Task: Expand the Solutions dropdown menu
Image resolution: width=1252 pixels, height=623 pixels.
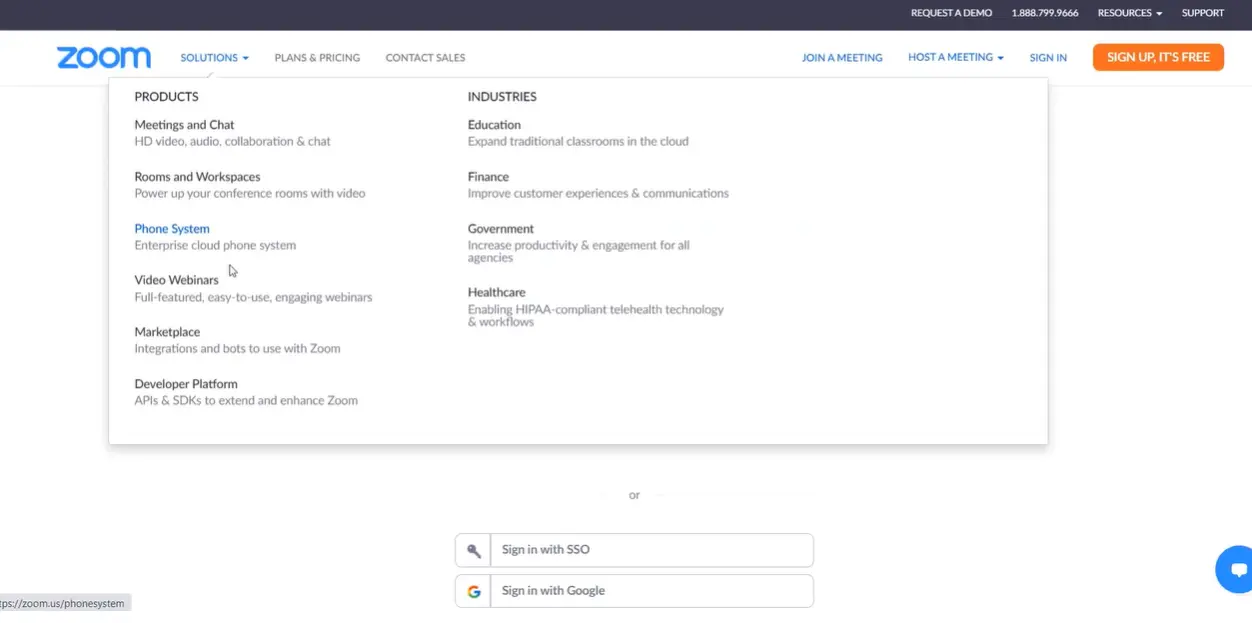Action: [x=214, y=58]
